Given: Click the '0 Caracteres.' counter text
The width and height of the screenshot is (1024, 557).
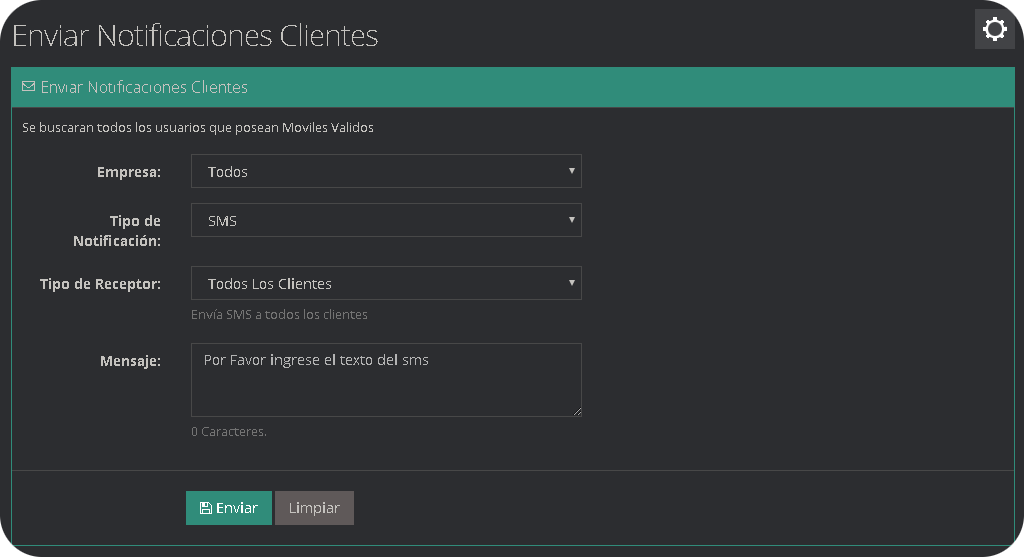Looking at the screenshot, I should pos(229,432).
